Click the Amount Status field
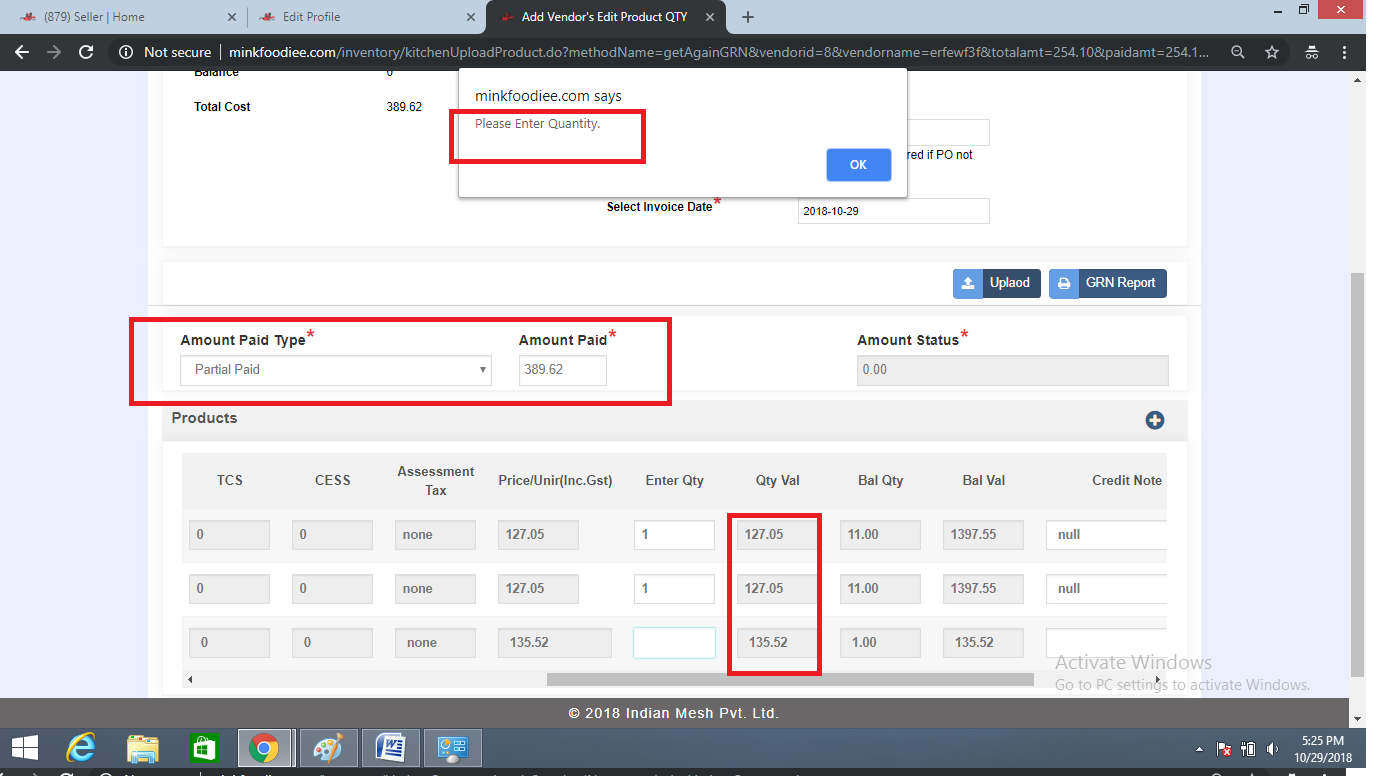 (1012, 370)
